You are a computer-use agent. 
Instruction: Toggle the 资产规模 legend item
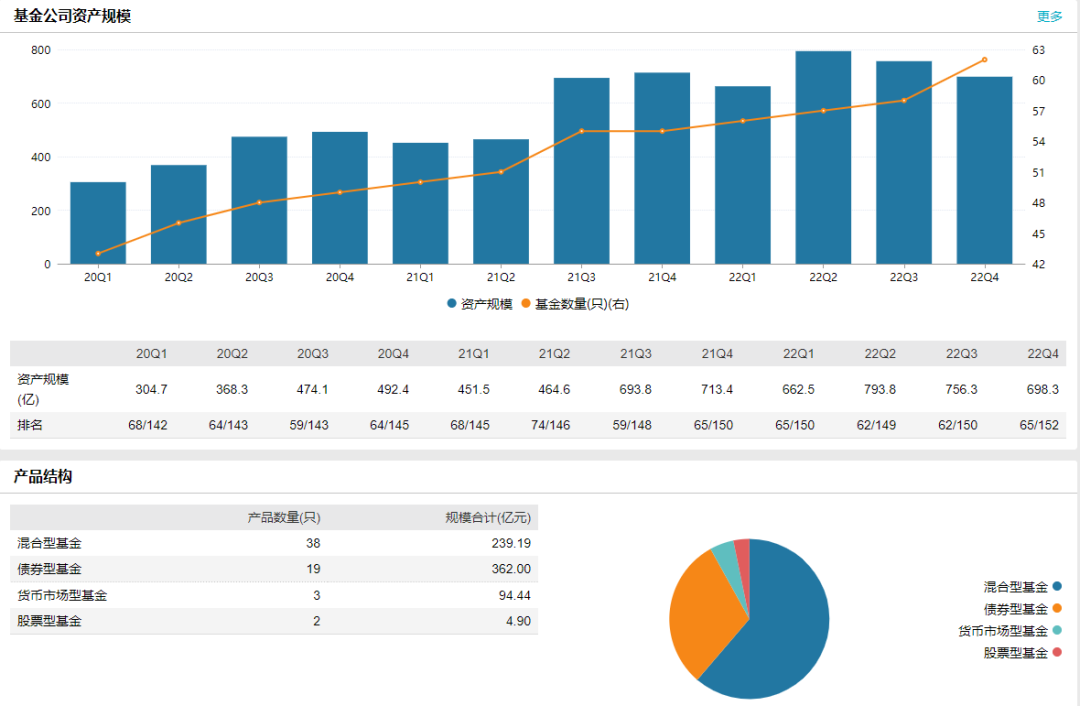pos(480,304)
